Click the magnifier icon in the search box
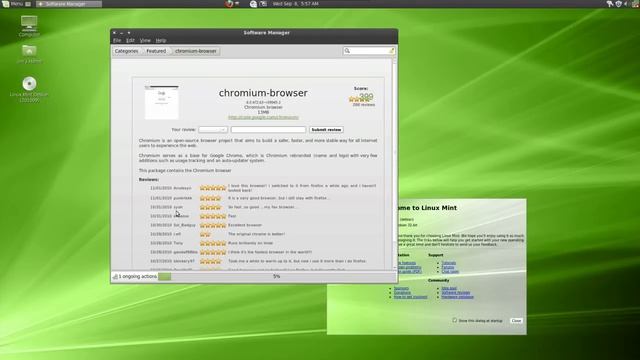 [347, 51]
